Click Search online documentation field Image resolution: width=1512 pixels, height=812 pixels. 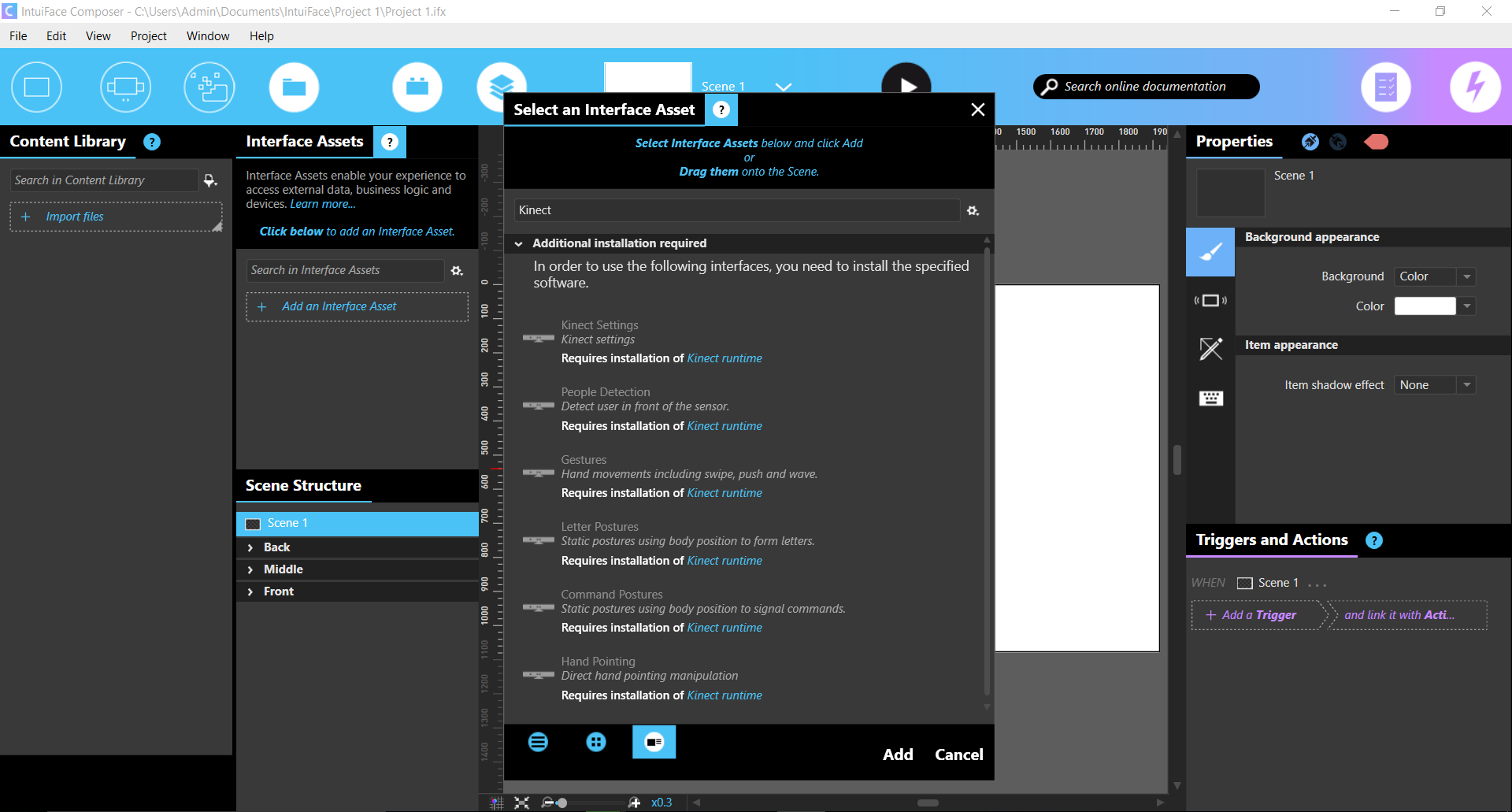click(1146, 87)
